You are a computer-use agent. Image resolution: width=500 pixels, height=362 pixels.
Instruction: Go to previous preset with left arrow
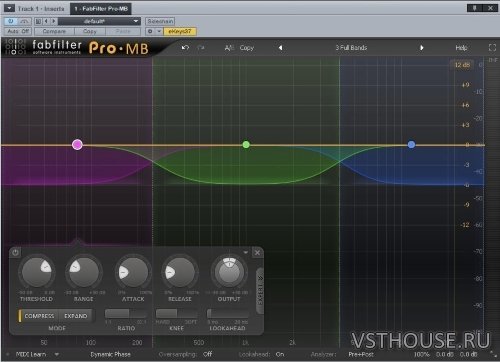coord(280,48)
